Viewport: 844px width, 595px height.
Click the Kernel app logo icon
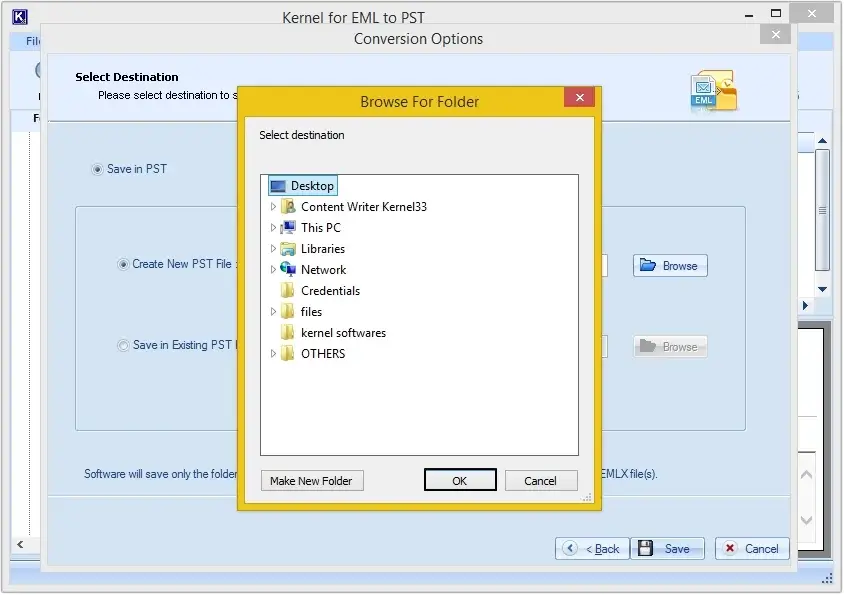(19, 17)
